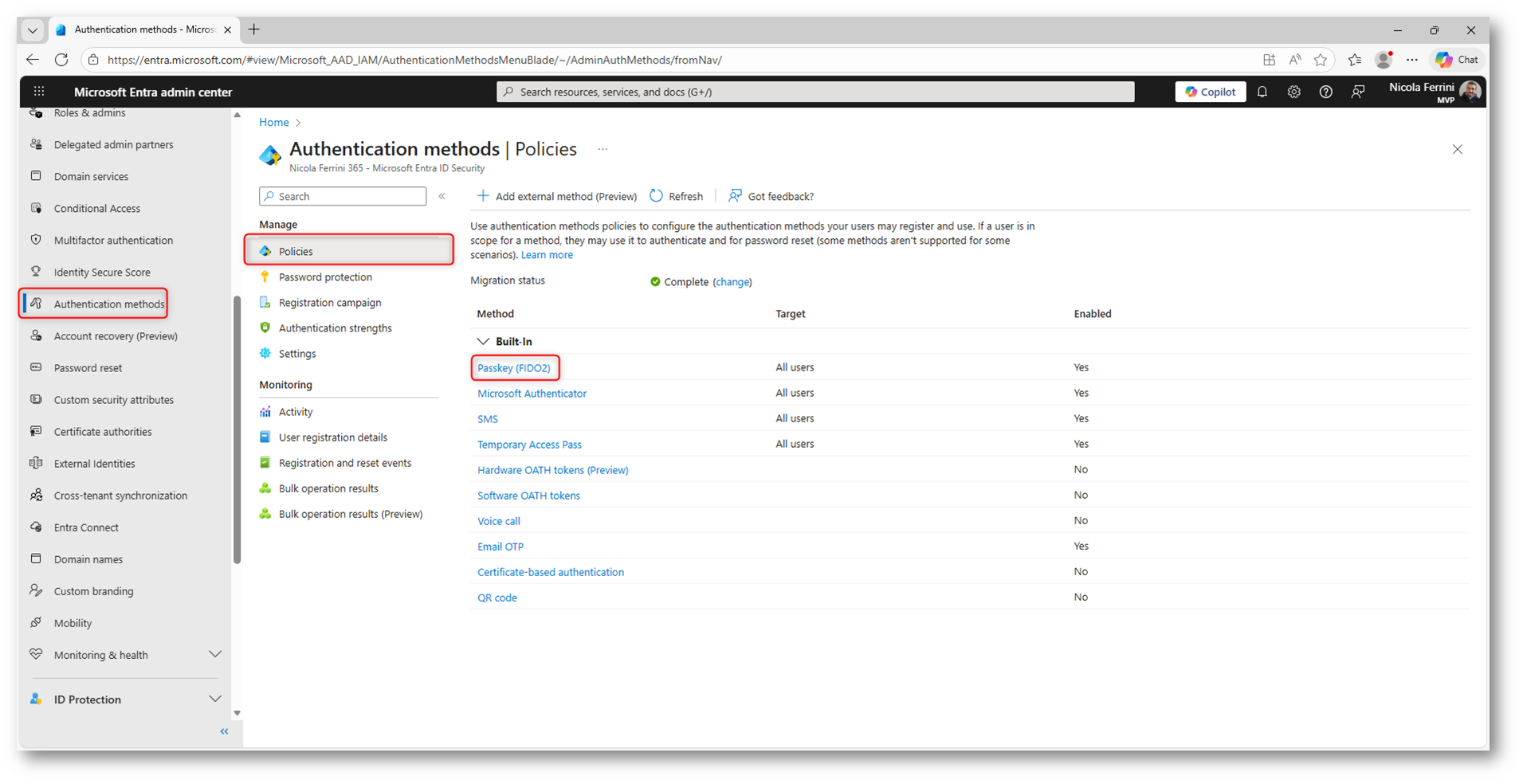1523x784 pixels.
Task: Click the left navigation vertical scrollbar
Action: (237, 430)
